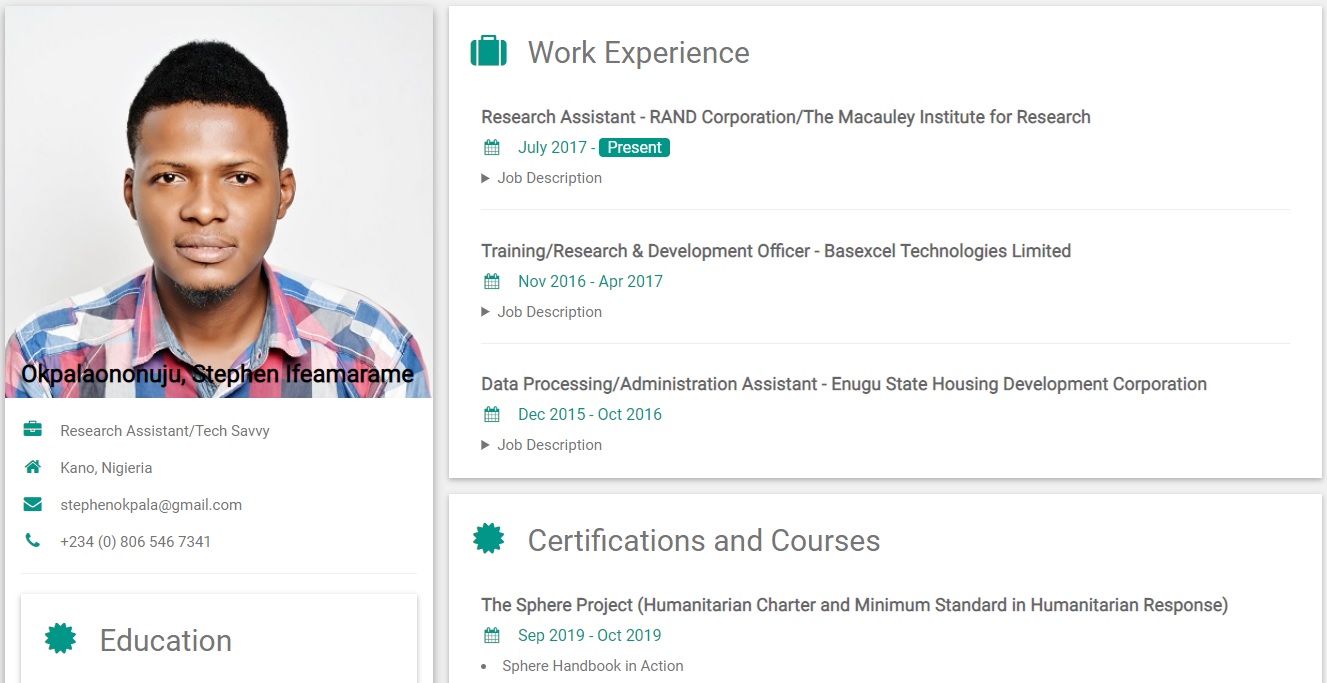This screenshot has width=1327, height=683.
Task: Click the green Present badge
Action: point(634,148)
